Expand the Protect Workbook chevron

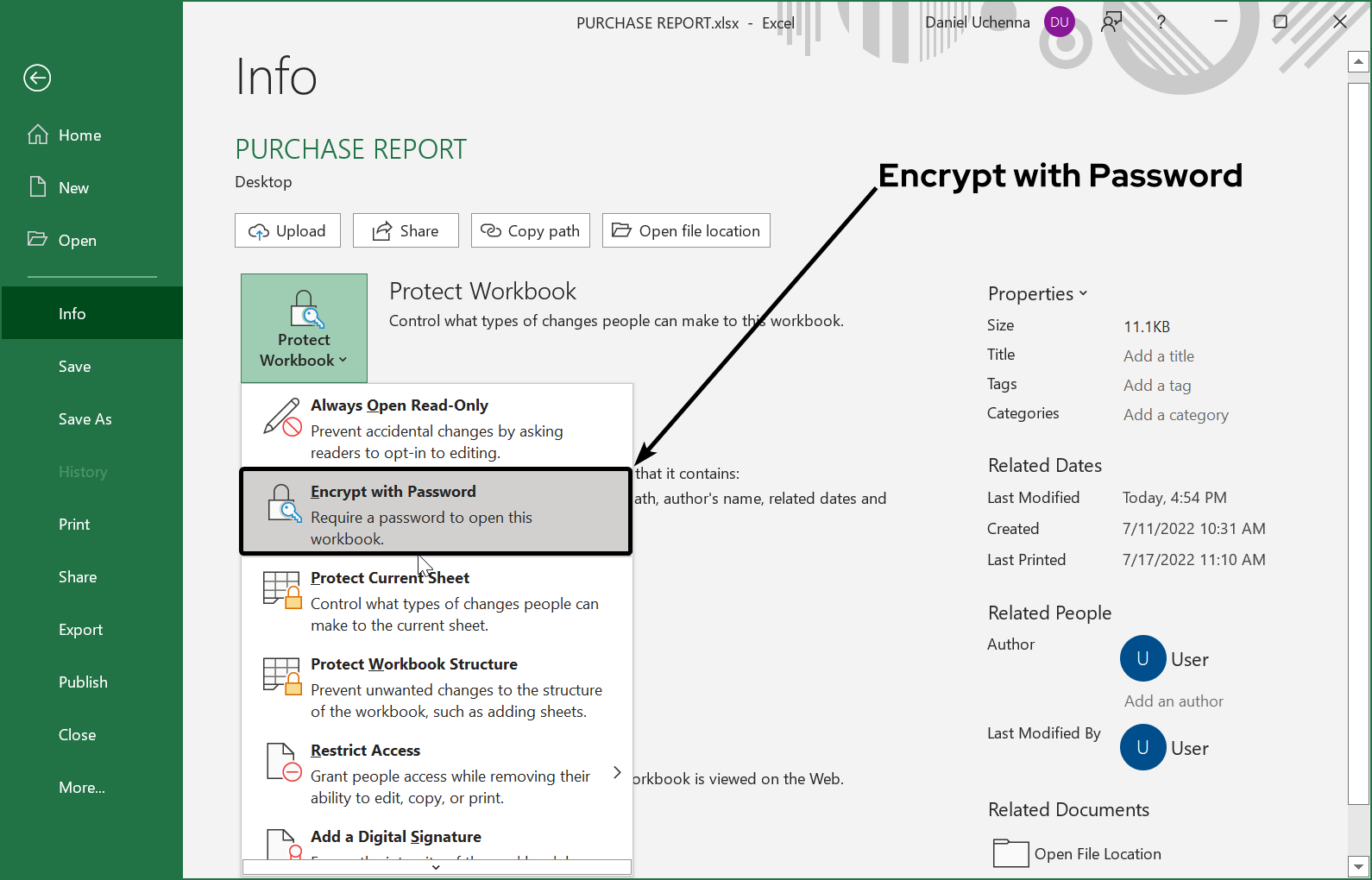coord(343,360)
